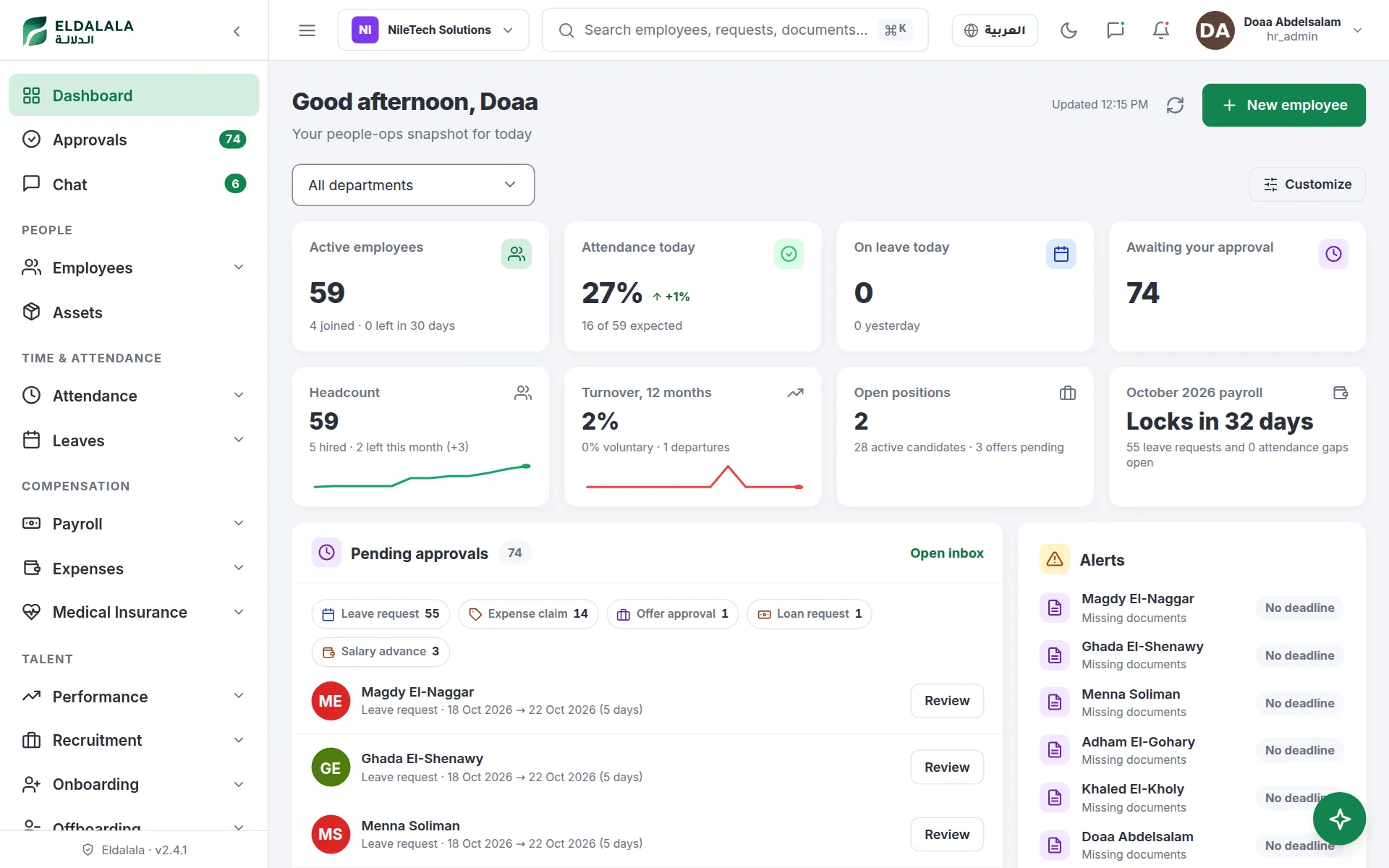The height and width of the screenshot is (868, 1389).
Task: Toggle dark mode moon icon
Action: (x=1069, y=30)
